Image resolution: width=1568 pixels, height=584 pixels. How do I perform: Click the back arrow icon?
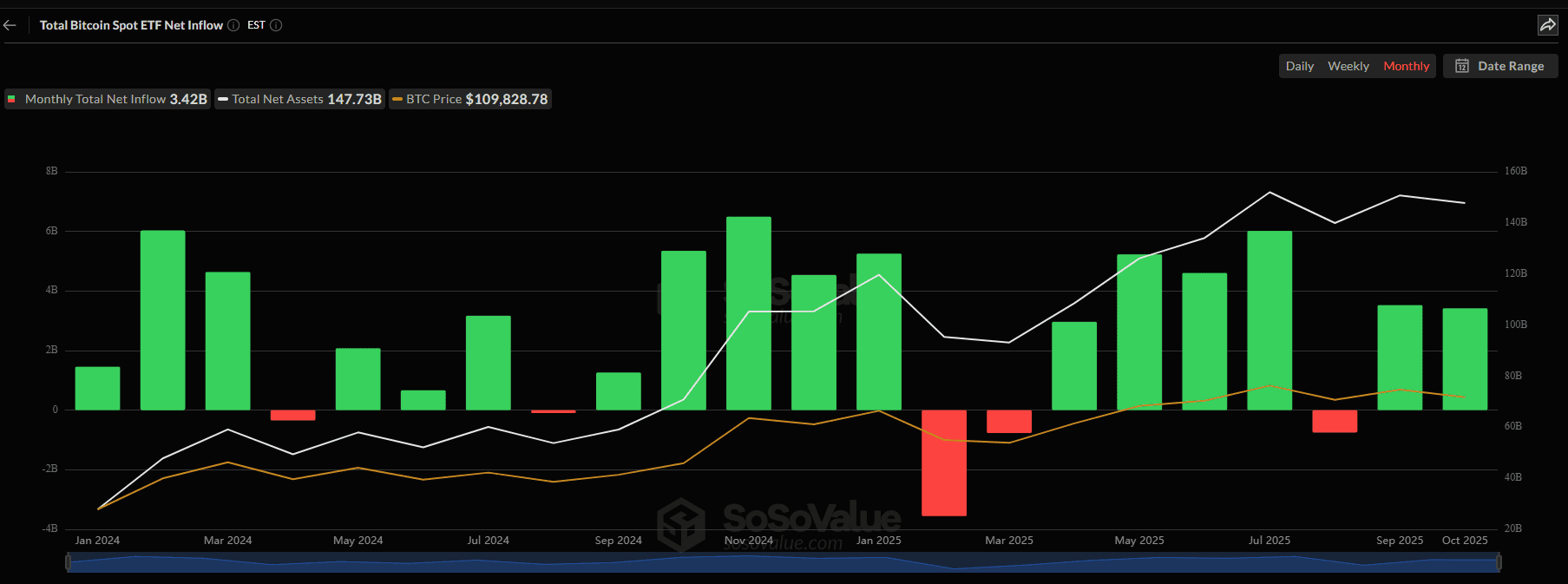click(x=10, y=25)
